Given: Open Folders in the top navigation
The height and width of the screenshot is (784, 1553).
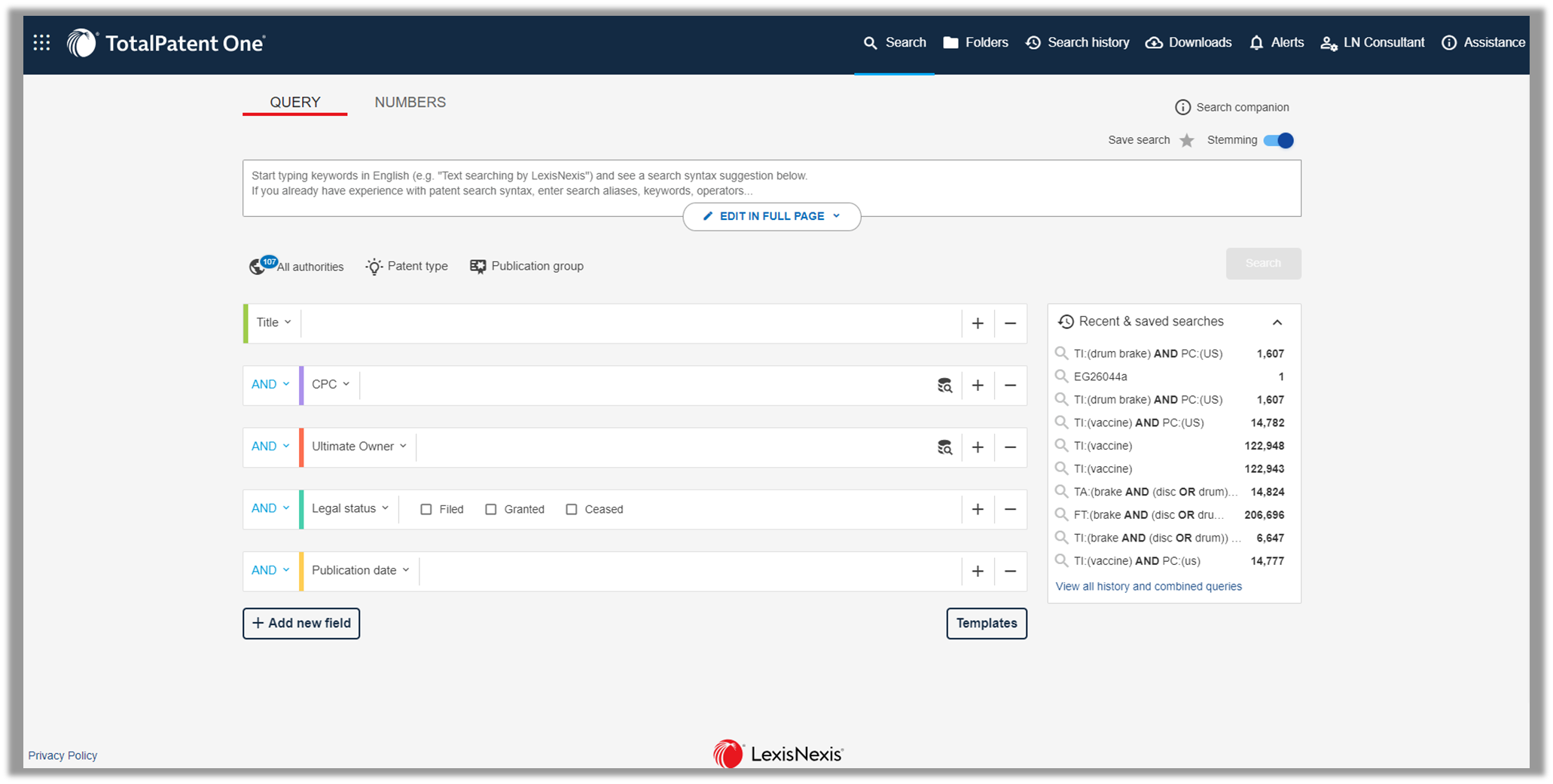Looking at the screenshot, I should (975, 43).
